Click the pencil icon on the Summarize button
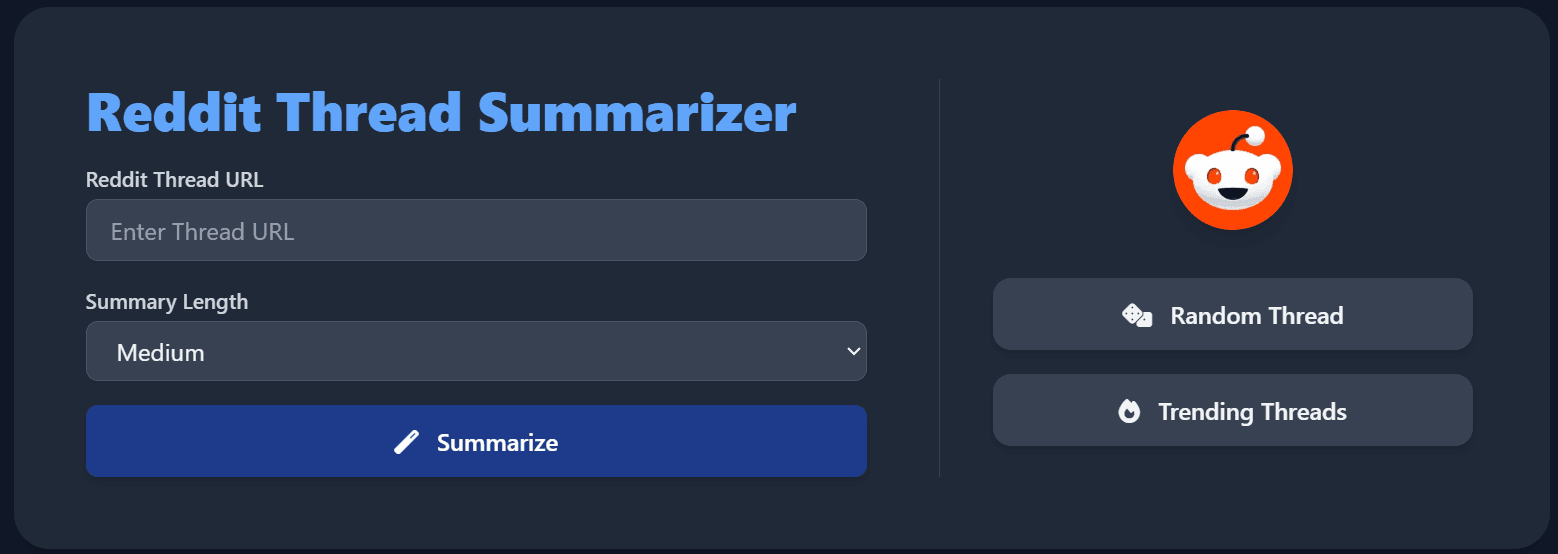Viewport: 1558px width, 554px height. [x=406, y=442]
